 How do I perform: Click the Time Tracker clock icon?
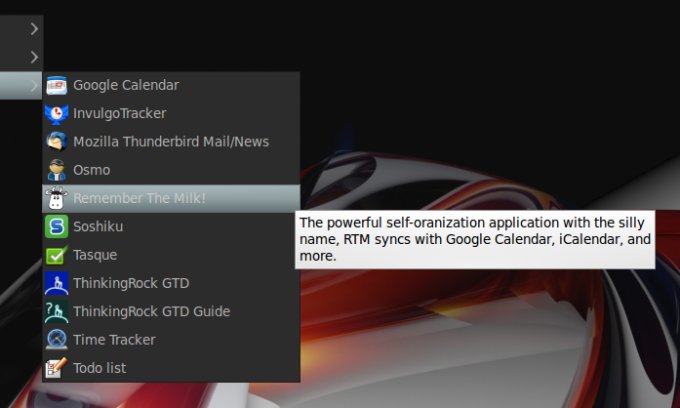point(56,340)
